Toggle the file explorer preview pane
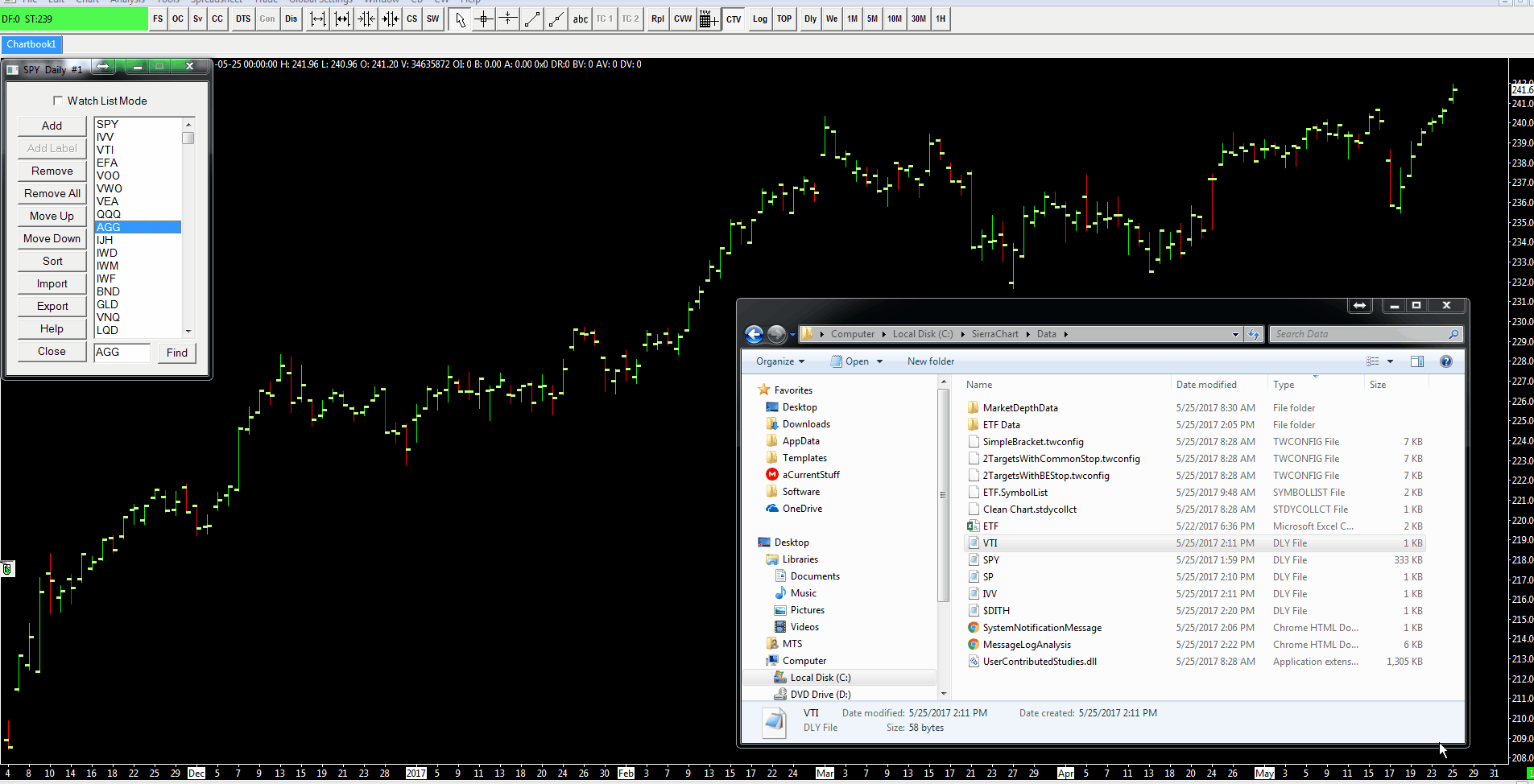 tap(1416, 361)
